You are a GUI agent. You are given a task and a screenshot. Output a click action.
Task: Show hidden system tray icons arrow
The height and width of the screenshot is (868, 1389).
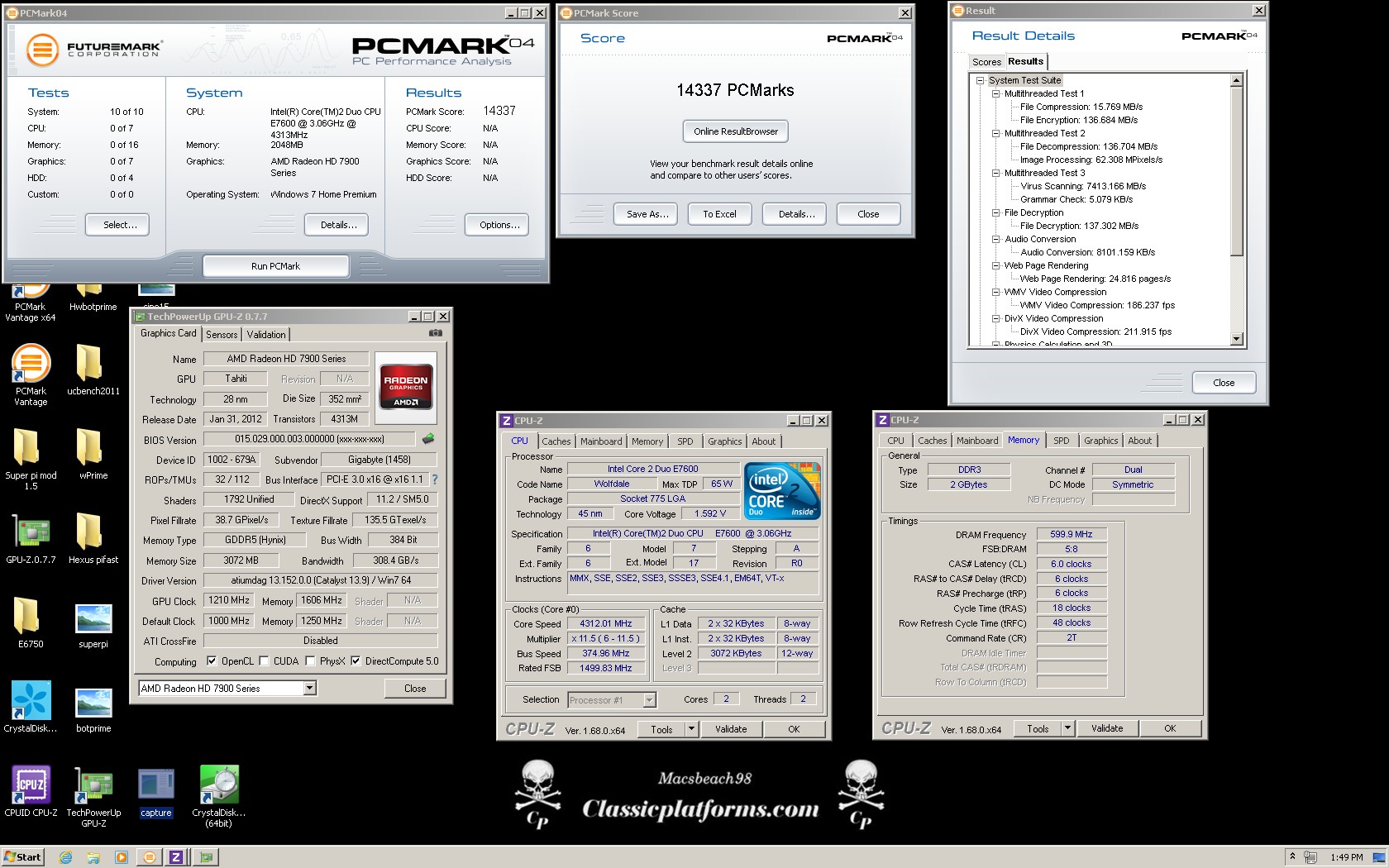[1291, 856]
